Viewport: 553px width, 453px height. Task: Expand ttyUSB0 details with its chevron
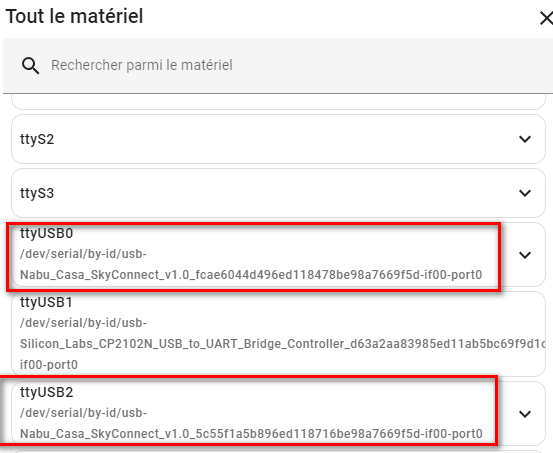tap(525, 255)
